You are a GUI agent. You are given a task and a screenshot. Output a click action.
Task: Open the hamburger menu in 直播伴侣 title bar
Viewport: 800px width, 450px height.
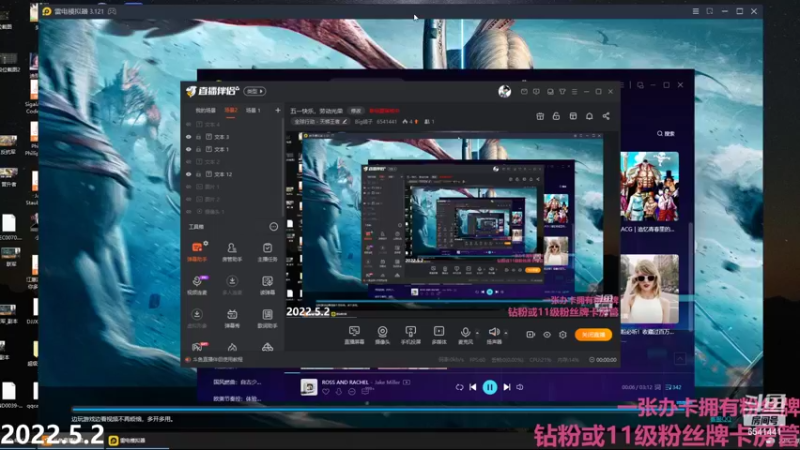pyautogui.click(x=574, y=91)
